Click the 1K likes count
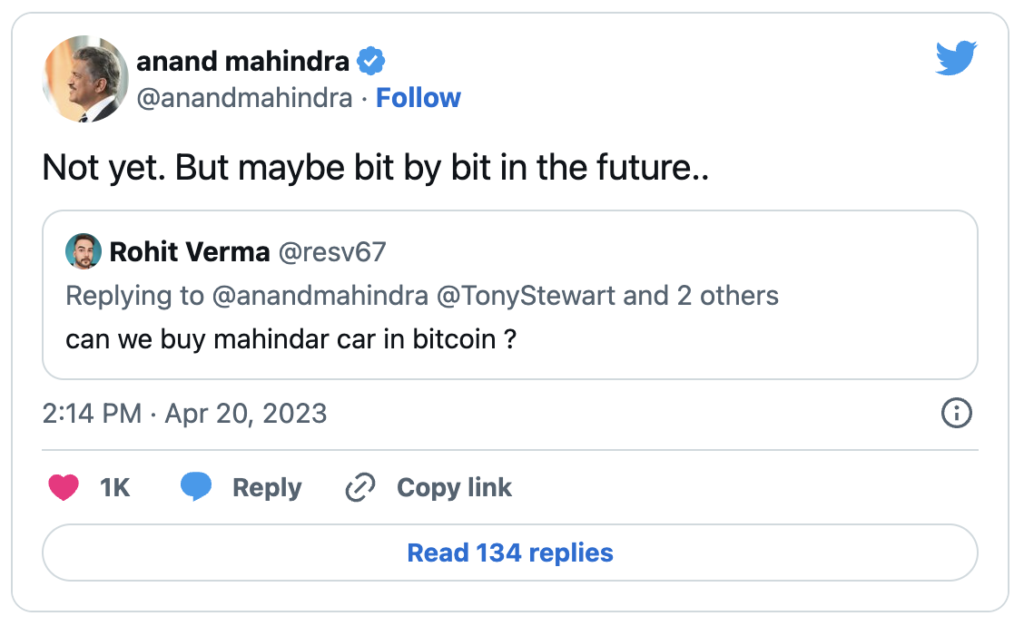The image size is (1024, 626). [x=115, y=488]
